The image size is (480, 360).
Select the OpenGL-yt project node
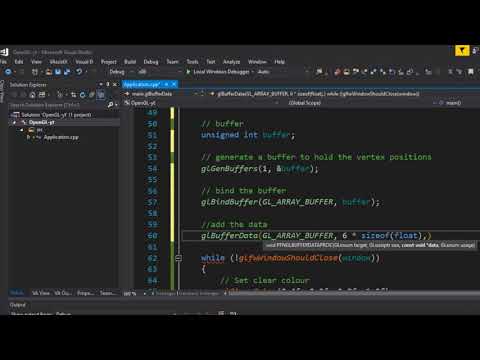coord(41,123)
